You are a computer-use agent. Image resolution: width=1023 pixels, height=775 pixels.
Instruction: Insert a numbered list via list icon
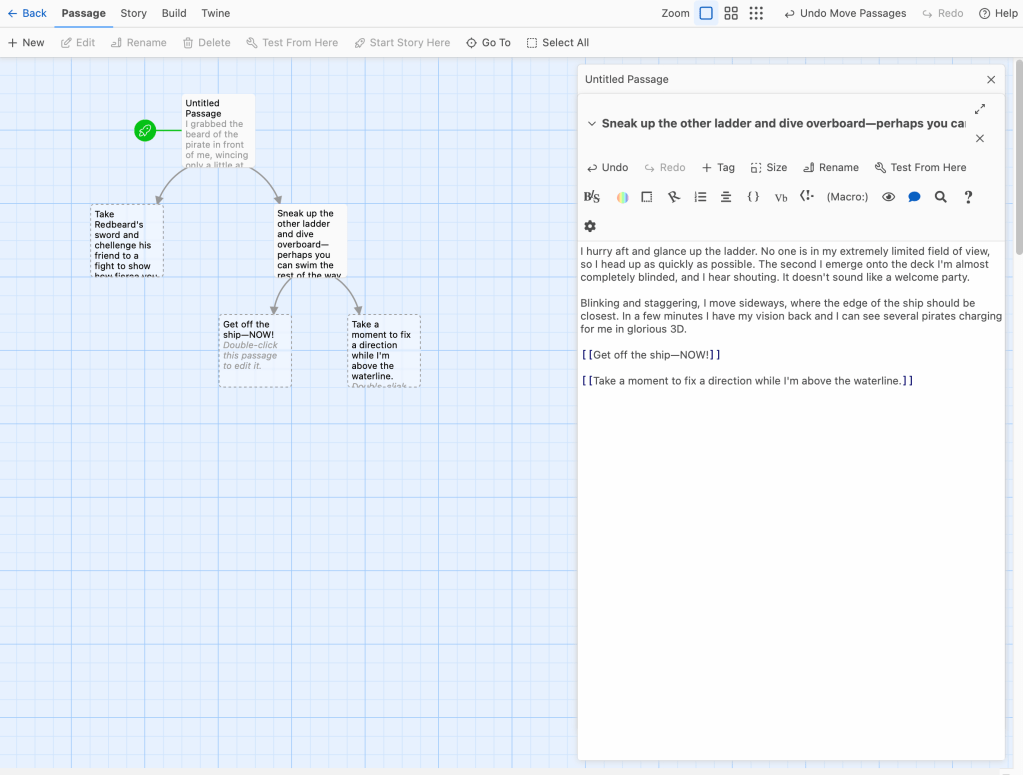(x=700, y=197)
